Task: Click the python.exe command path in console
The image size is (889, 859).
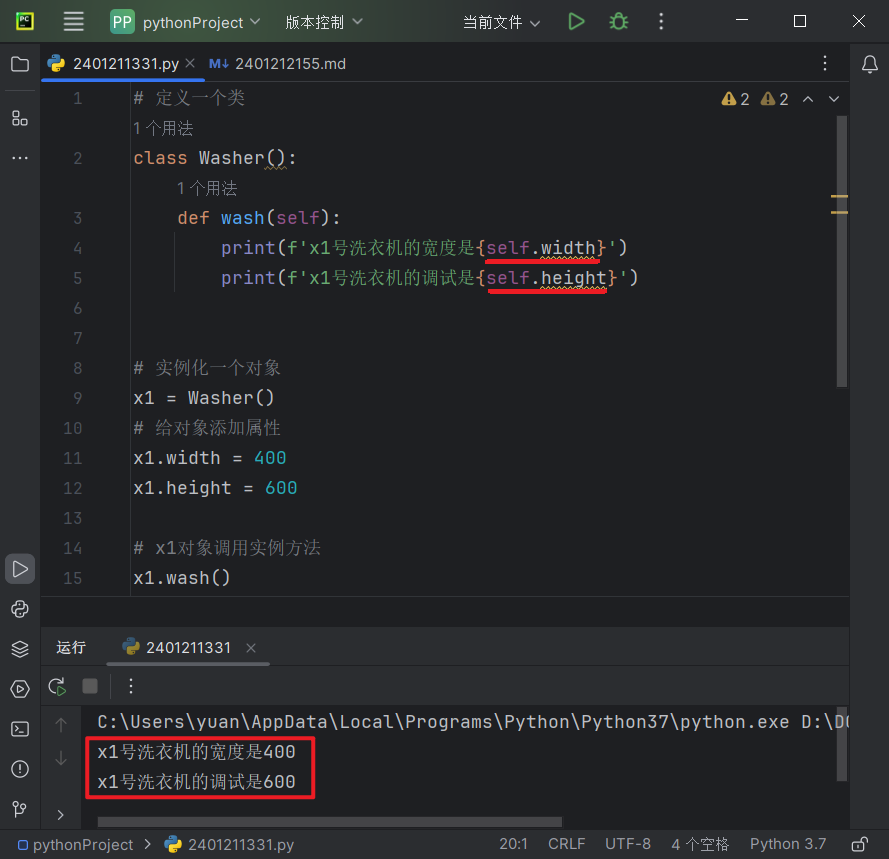Action: pos(443,722)
